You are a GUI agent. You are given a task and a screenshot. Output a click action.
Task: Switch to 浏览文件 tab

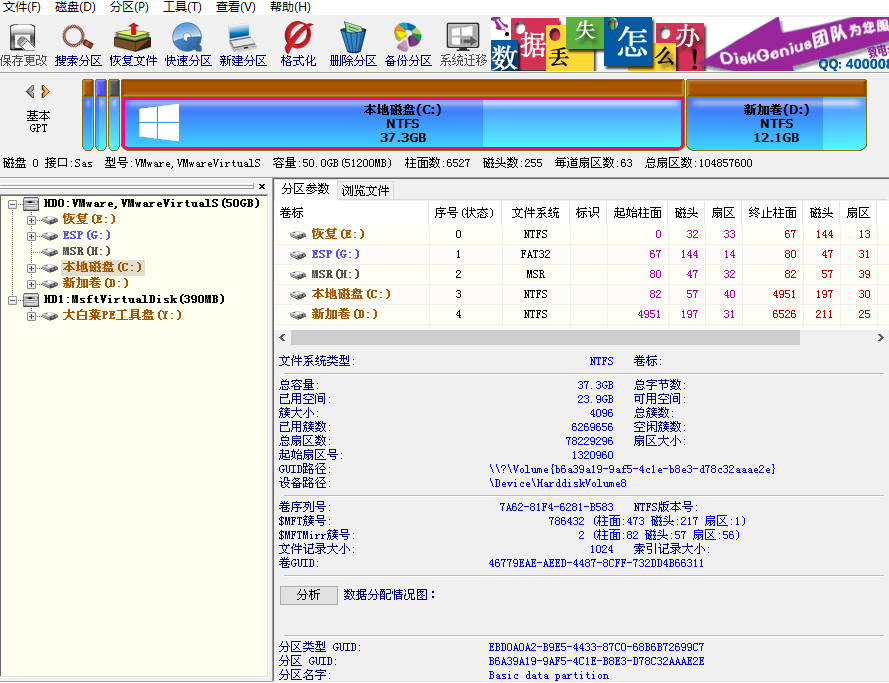pyautogui.click(x=365, y=190)
